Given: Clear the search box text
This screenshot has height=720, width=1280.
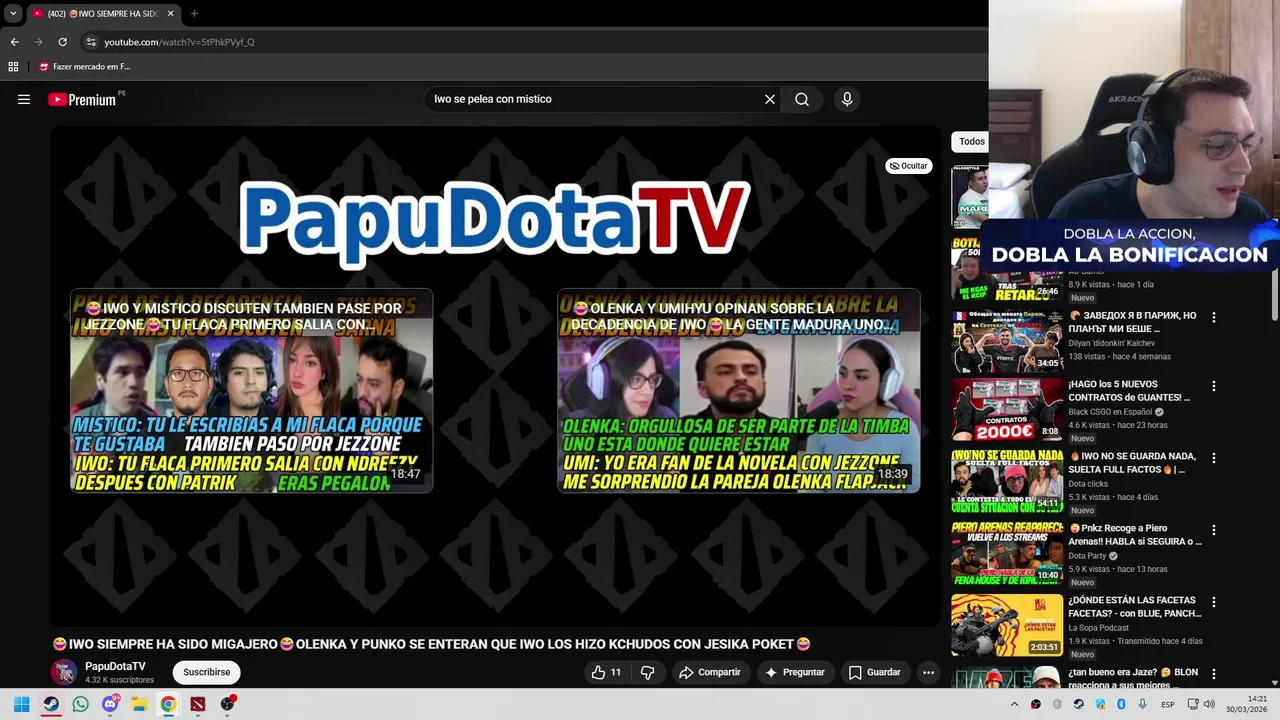Looking at the screenshot, I should pos(770,99).
